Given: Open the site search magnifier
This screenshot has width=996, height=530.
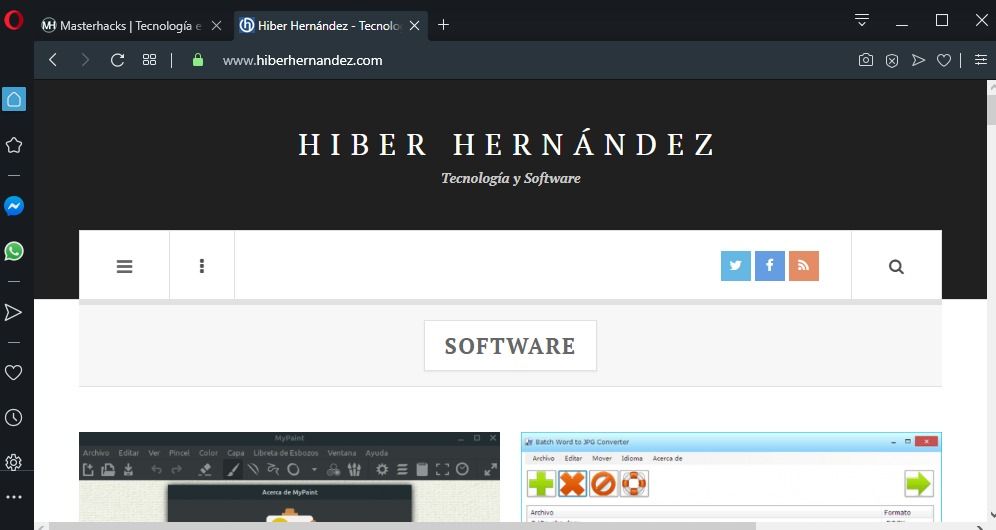Looking at the screenshot, I should point(896,266).
